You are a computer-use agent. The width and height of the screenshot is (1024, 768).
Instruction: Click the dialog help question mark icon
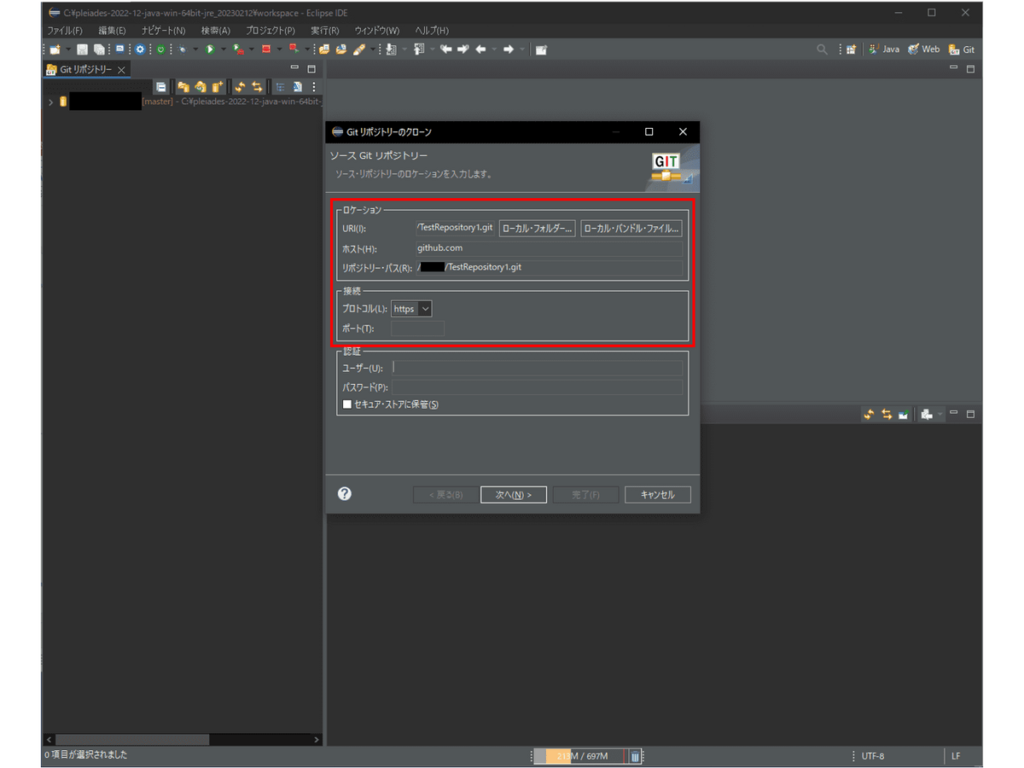pyautogui.click(x=345, y=494)
